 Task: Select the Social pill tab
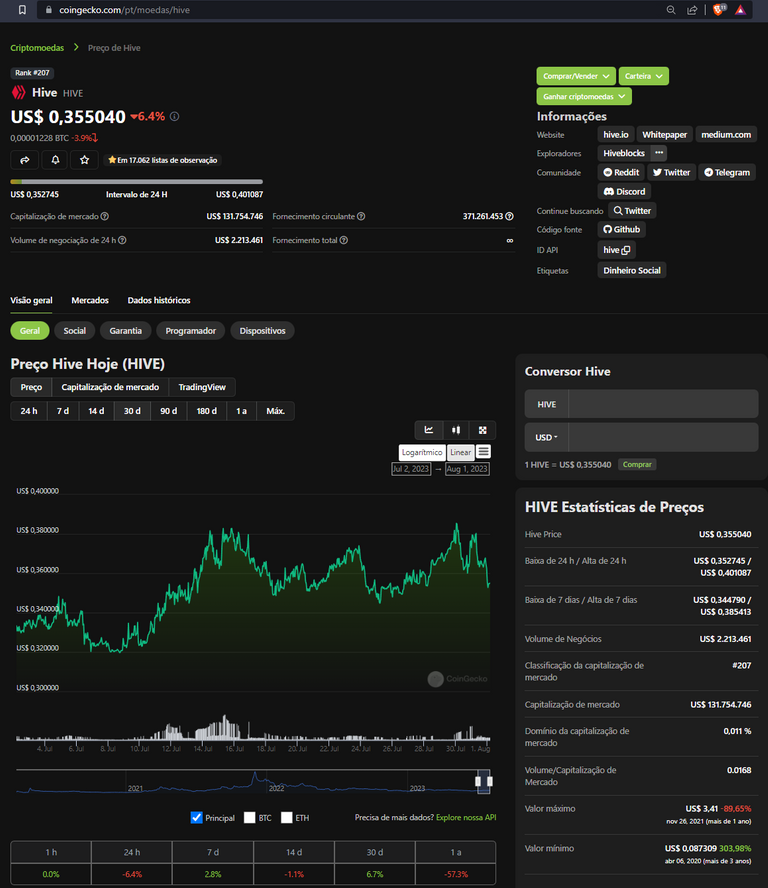(74, 331)
